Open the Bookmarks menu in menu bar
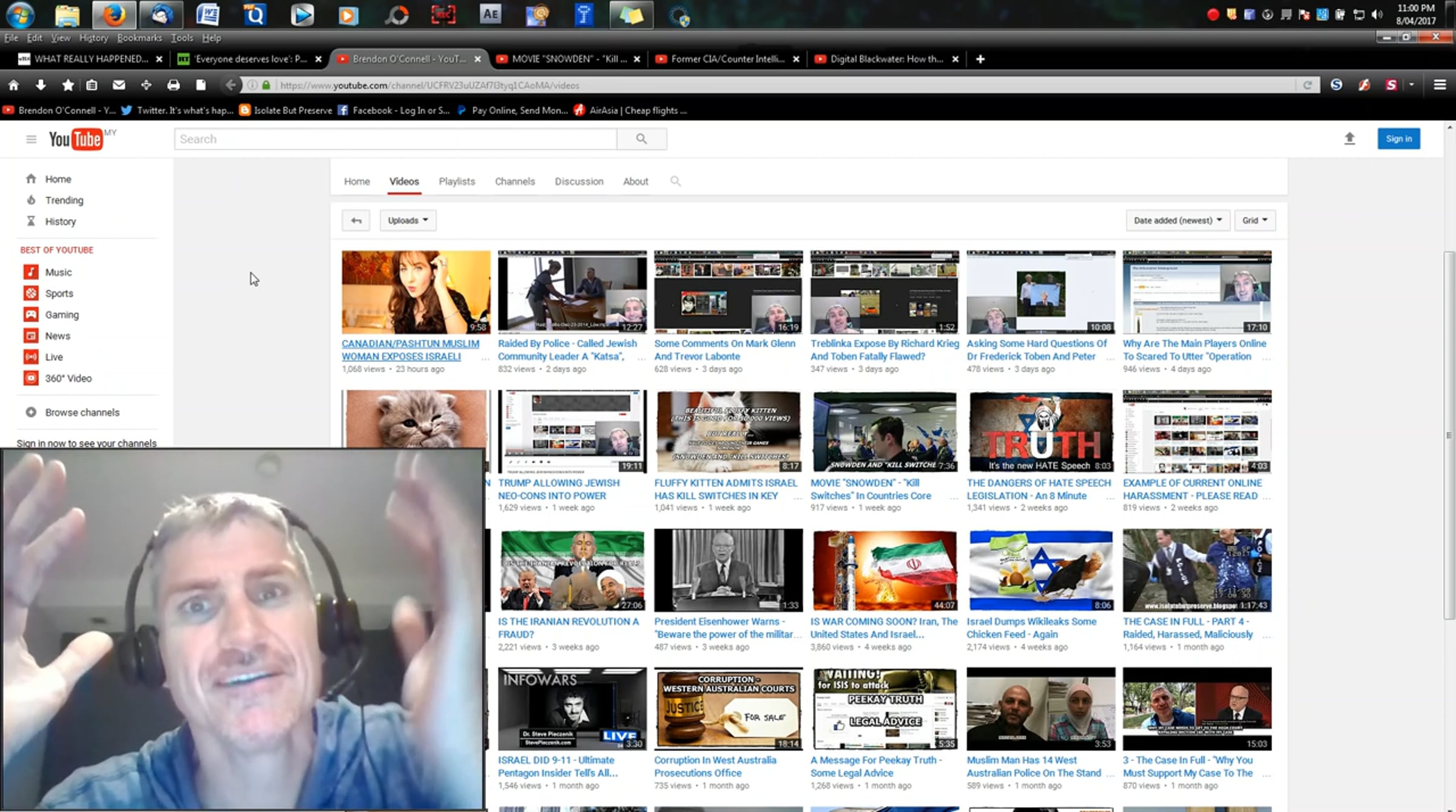This screenshot has height=812, width=1456. pyautogui.click(x=140, y=38)
